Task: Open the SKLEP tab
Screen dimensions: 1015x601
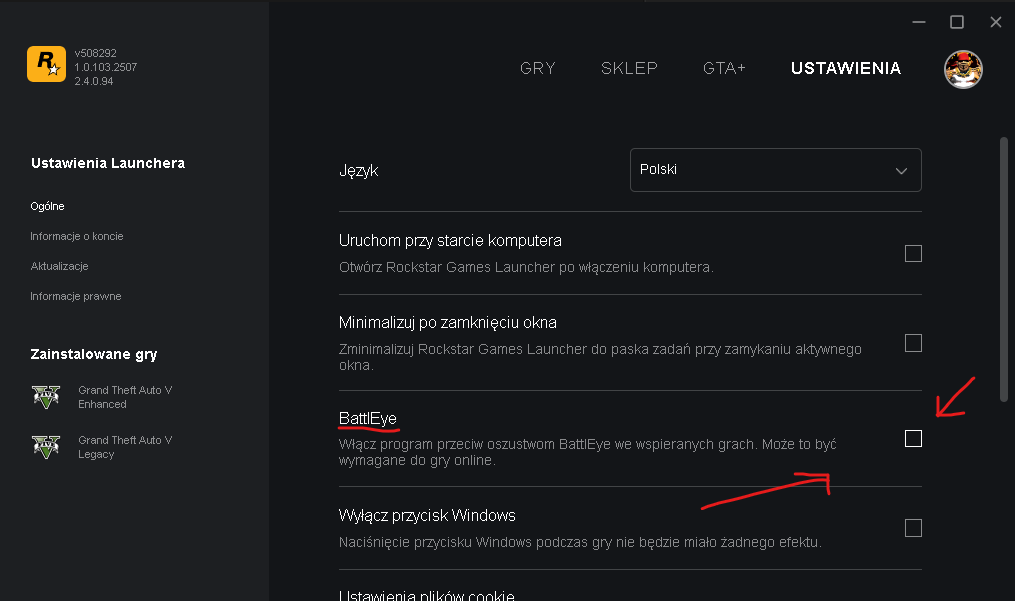Action: click(629, 69)
